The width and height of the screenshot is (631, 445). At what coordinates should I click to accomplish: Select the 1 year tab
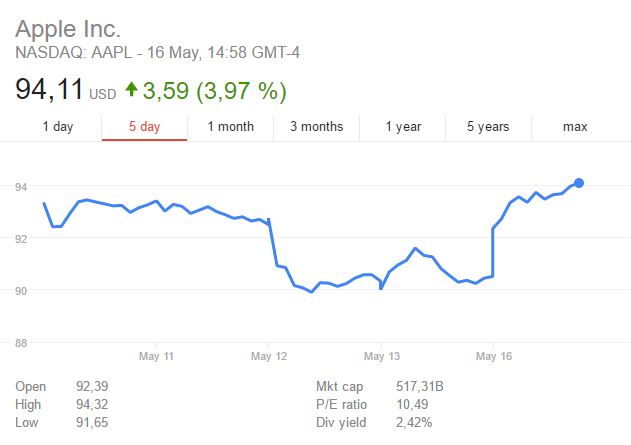click(x=403, y=126)
